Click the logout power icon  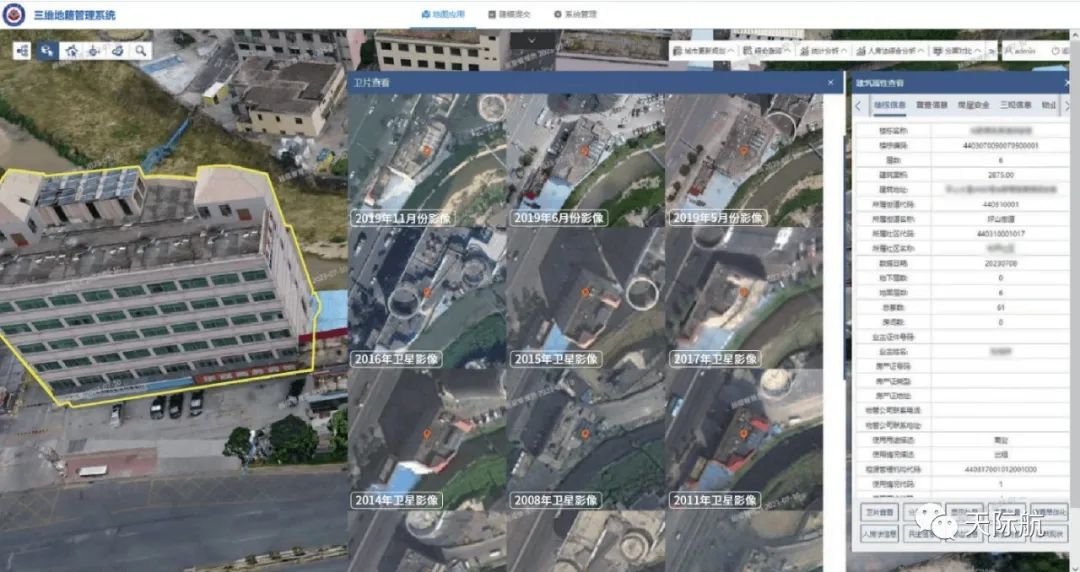tap(1056, 51)
